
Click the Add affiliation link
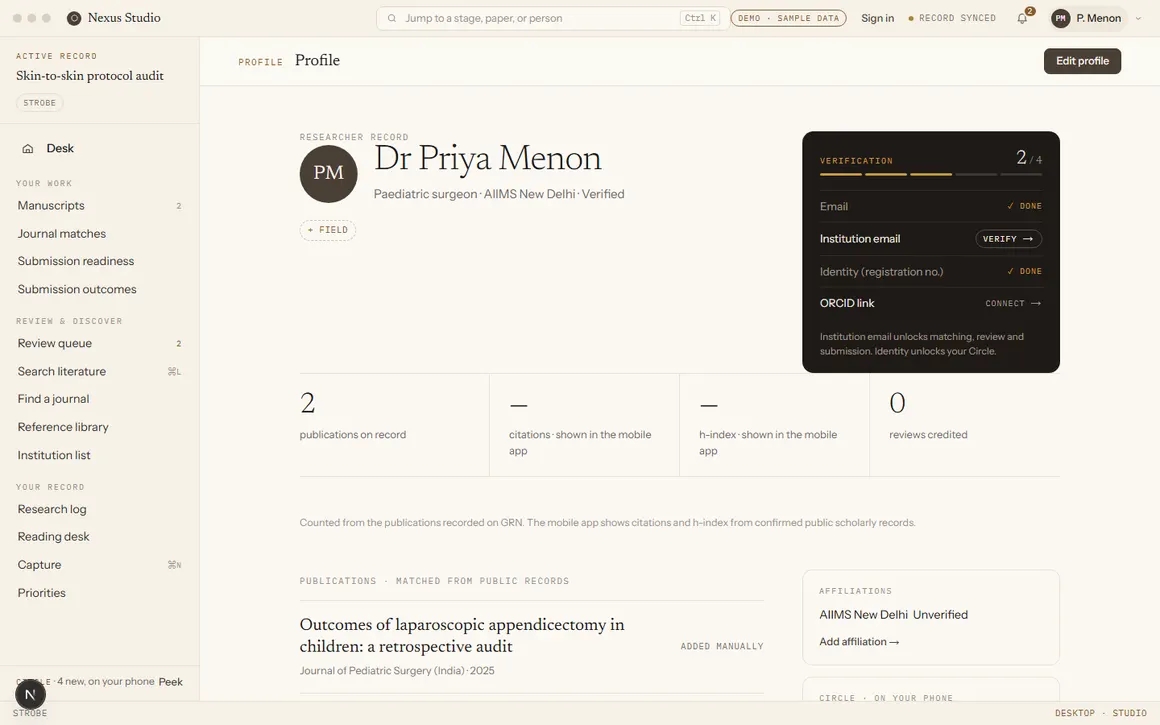pyautogui.click(x=859, y=642)
